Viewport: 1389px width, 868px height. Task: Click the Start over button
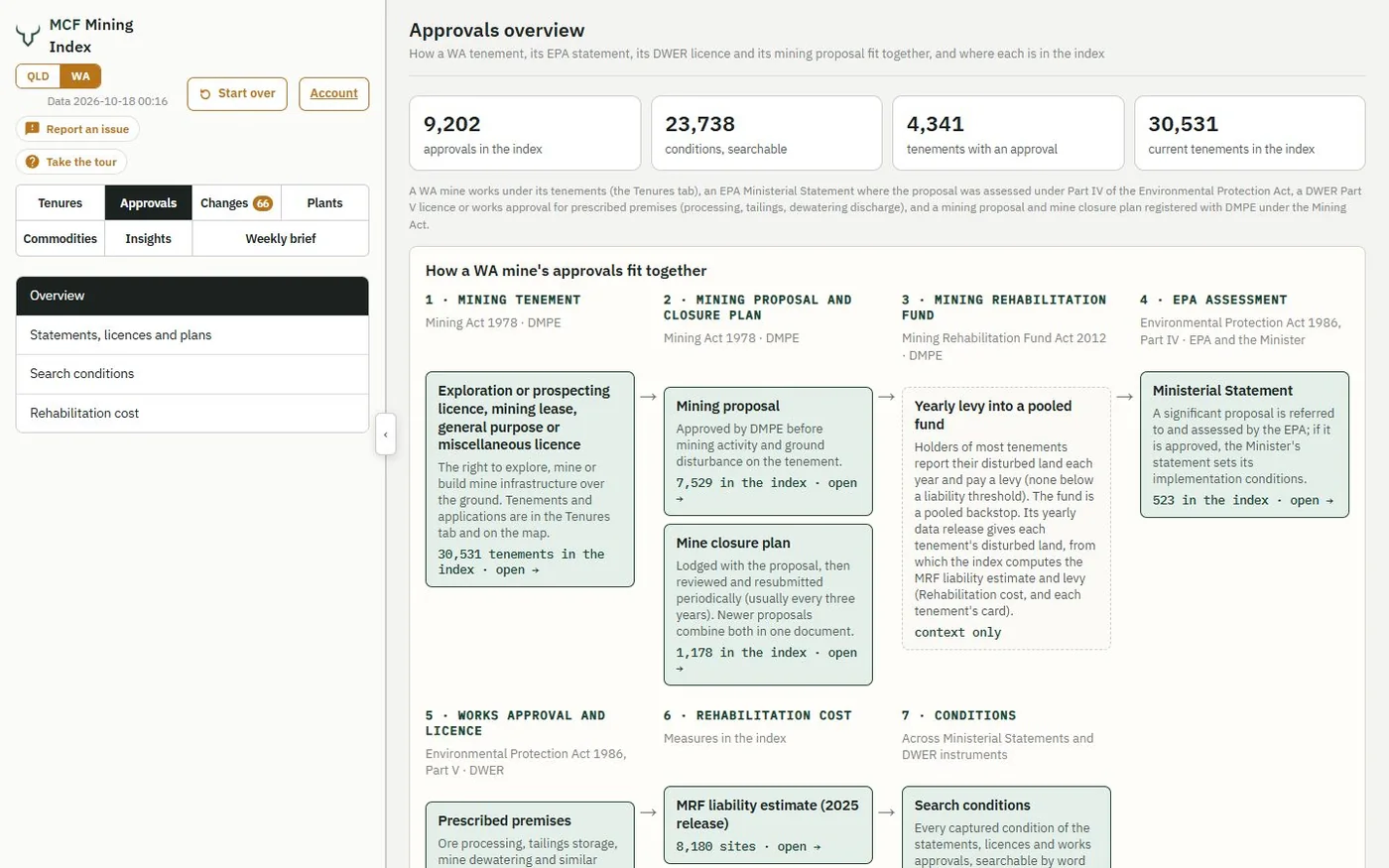pos(237,93)
